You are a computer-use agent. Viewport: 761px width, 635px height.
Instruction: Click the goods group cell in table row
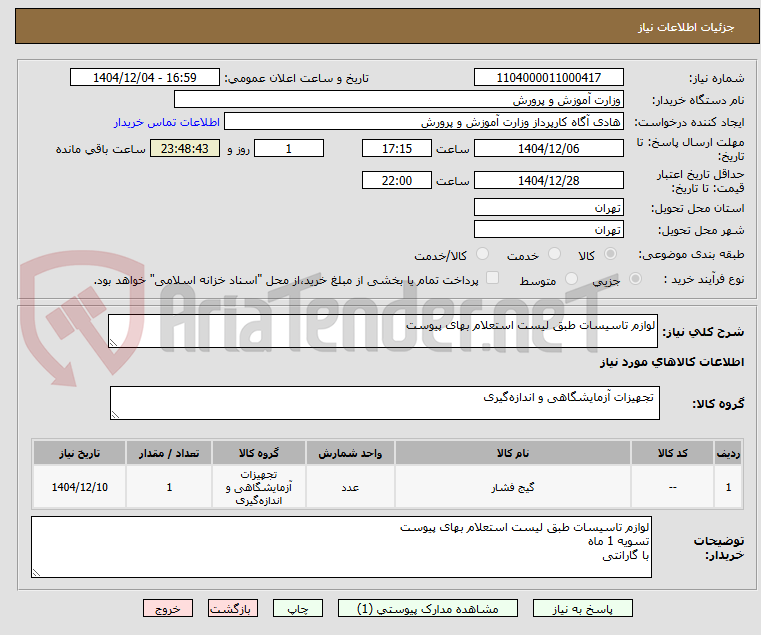tap(259, 487)
